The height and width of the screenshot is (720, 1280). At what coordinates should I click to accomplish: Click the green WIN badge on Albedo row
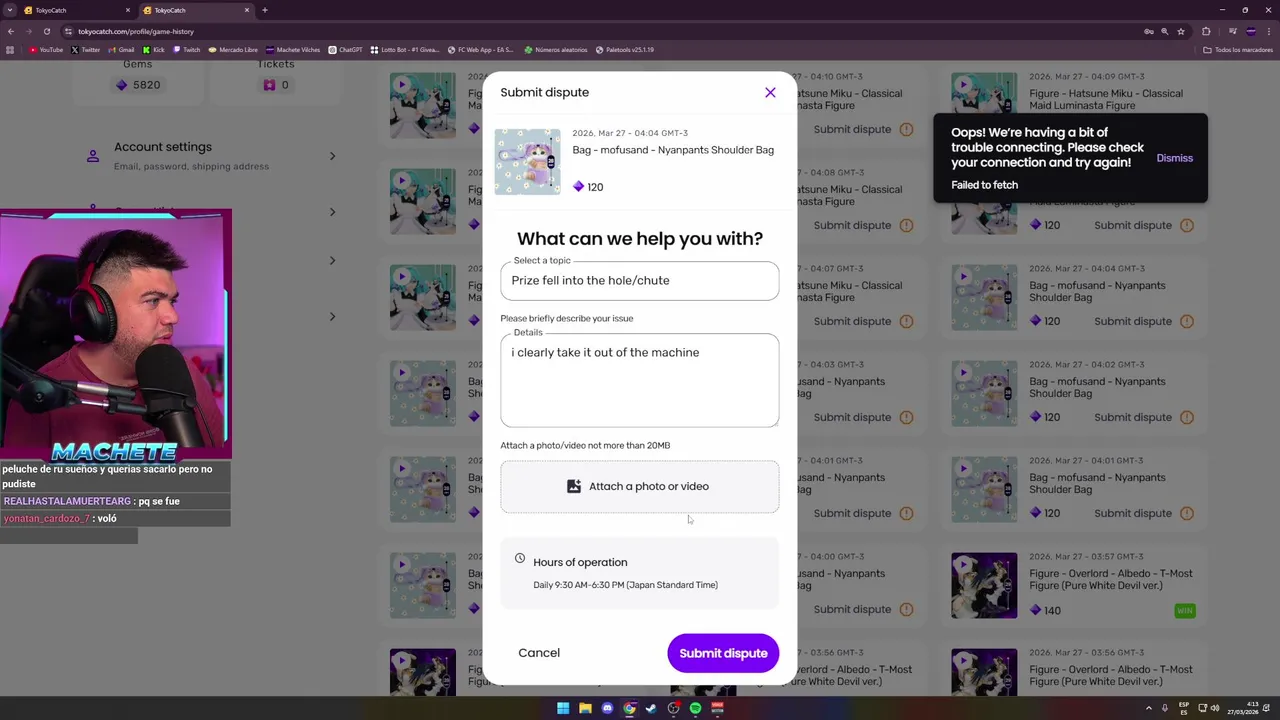[1185, 610]
